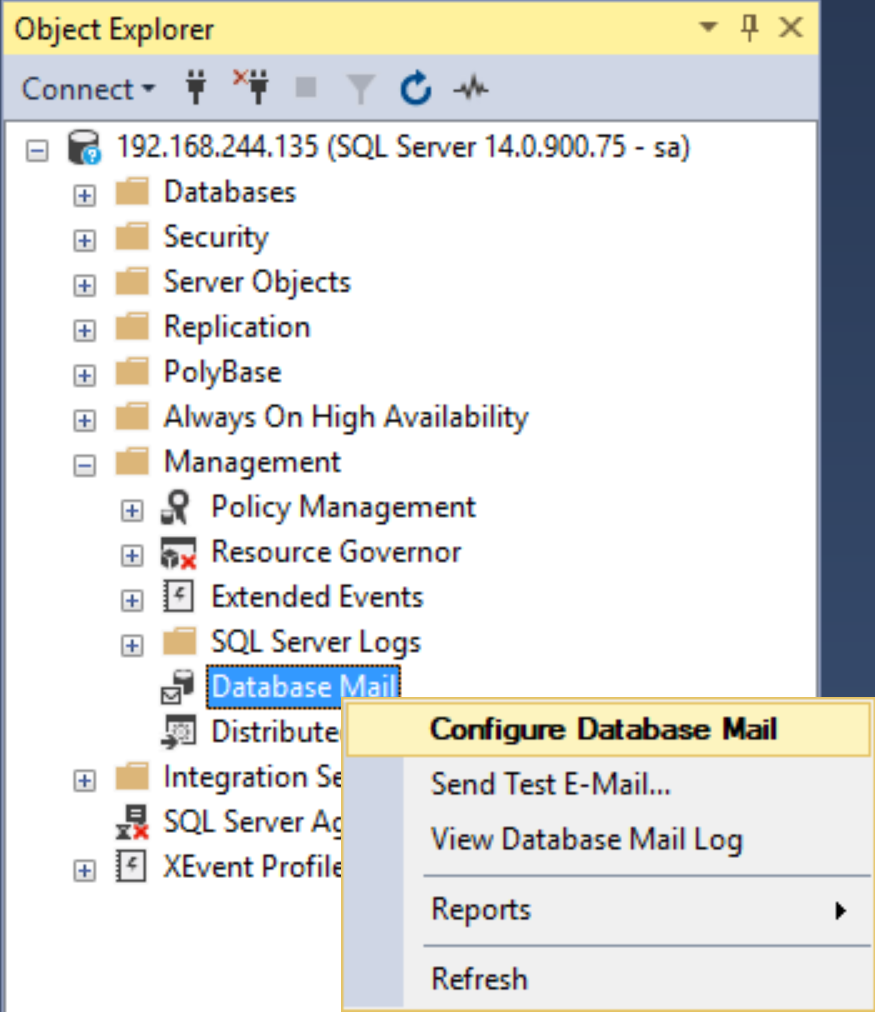
Task: Click the Distributed Transaction Coordinator icon
Action: [178, 732]
